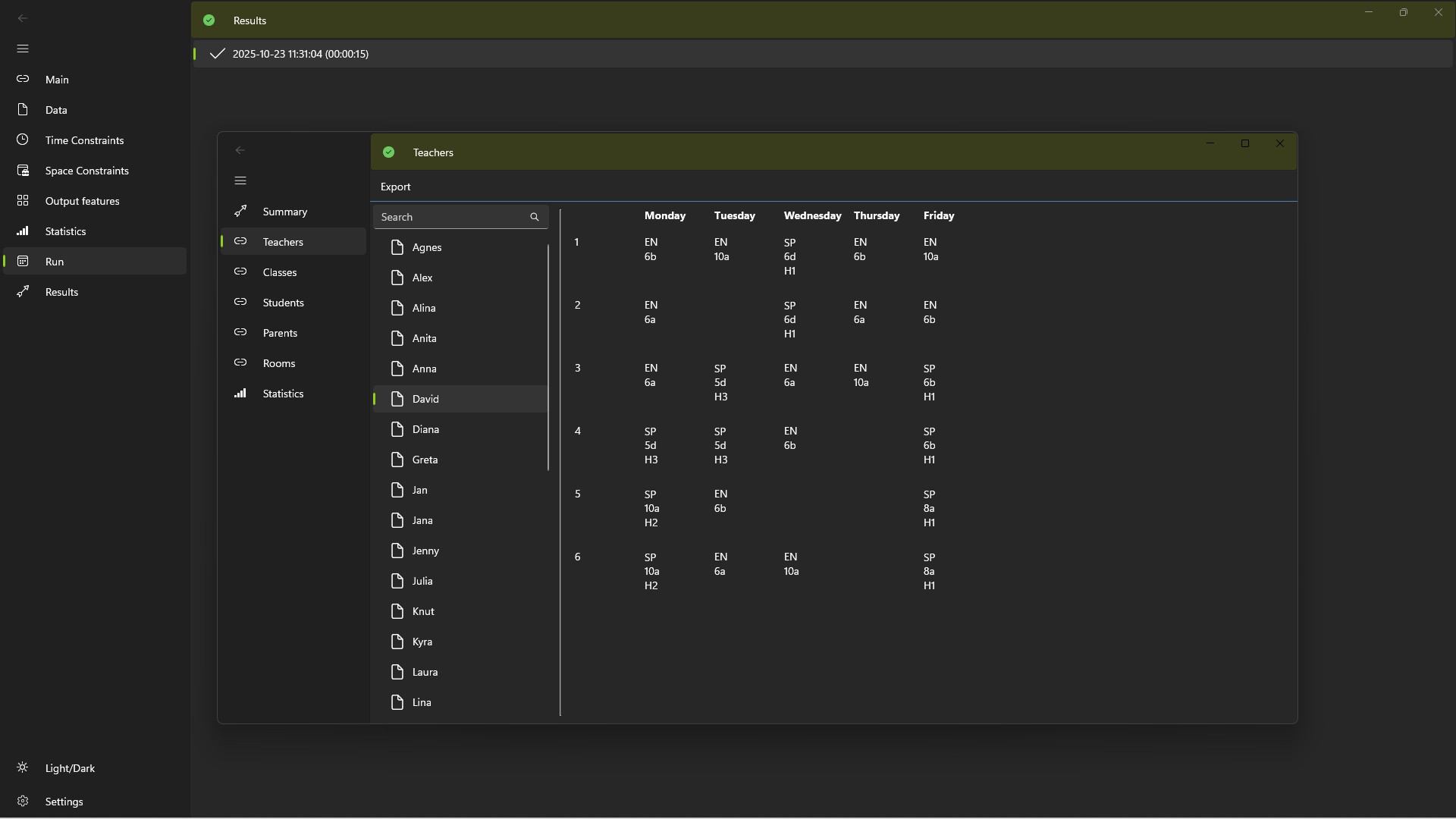Image resolution: width=1456 pixels, height=819 pixels.
Task: Click the search magnifier icon
Action: click(534, 217)
